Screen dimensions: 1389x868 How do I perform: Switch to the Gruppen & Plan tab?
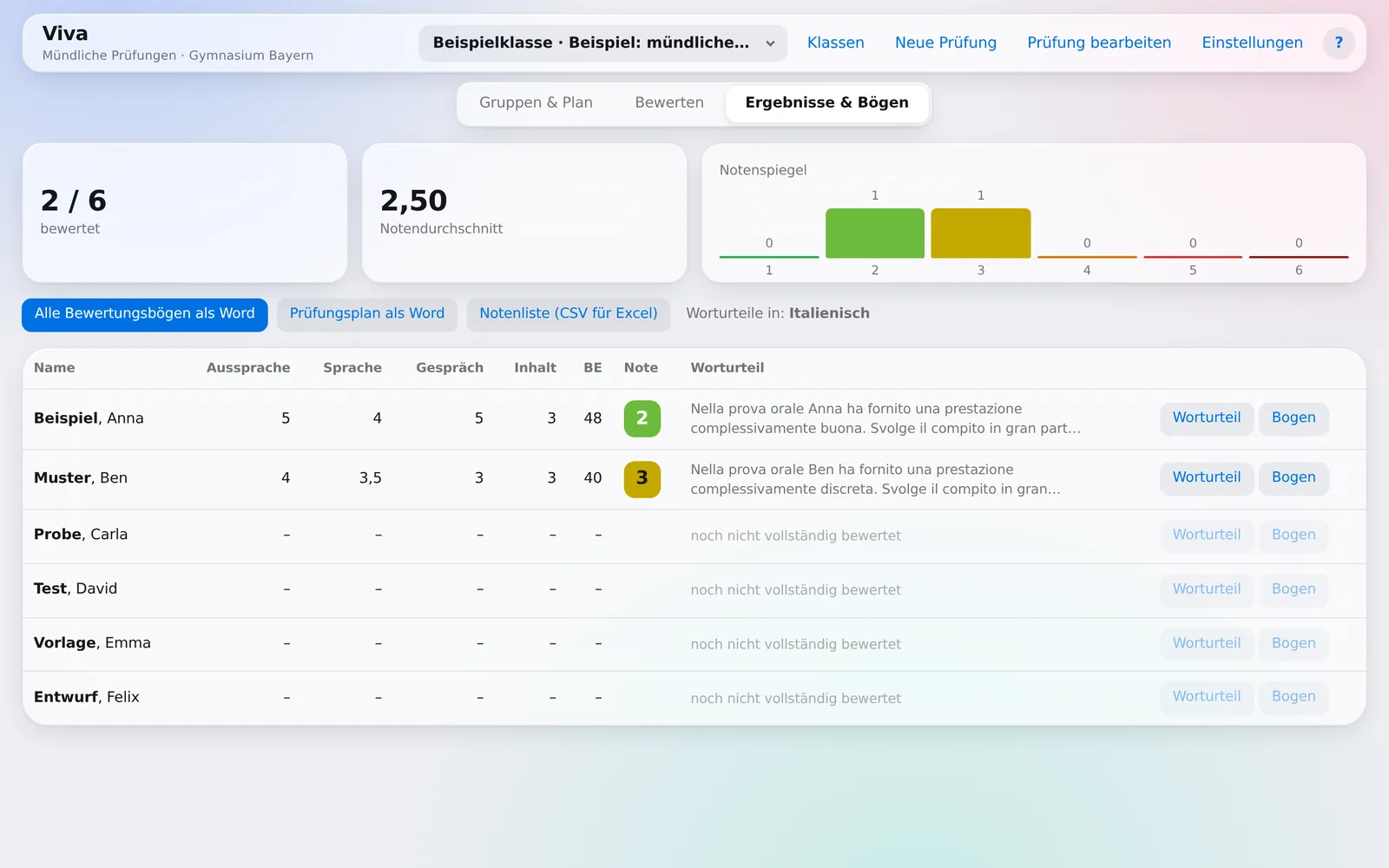click(x=536, y=102)
